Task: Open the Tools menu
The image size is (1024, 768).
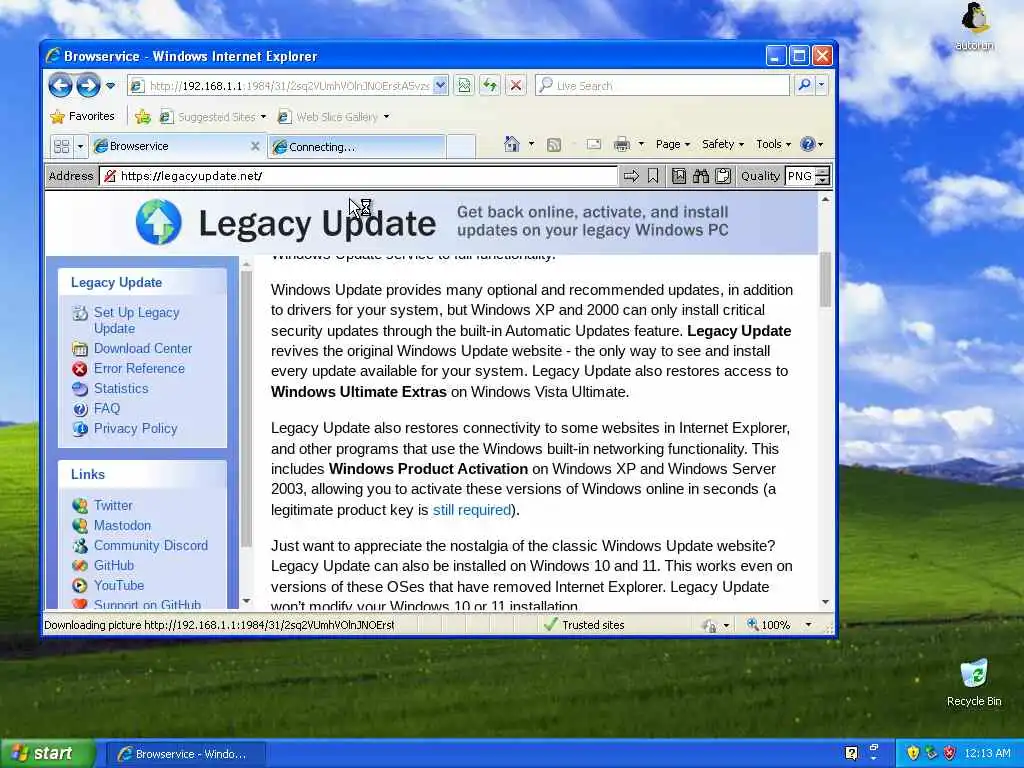Action: tap(773, 144)
